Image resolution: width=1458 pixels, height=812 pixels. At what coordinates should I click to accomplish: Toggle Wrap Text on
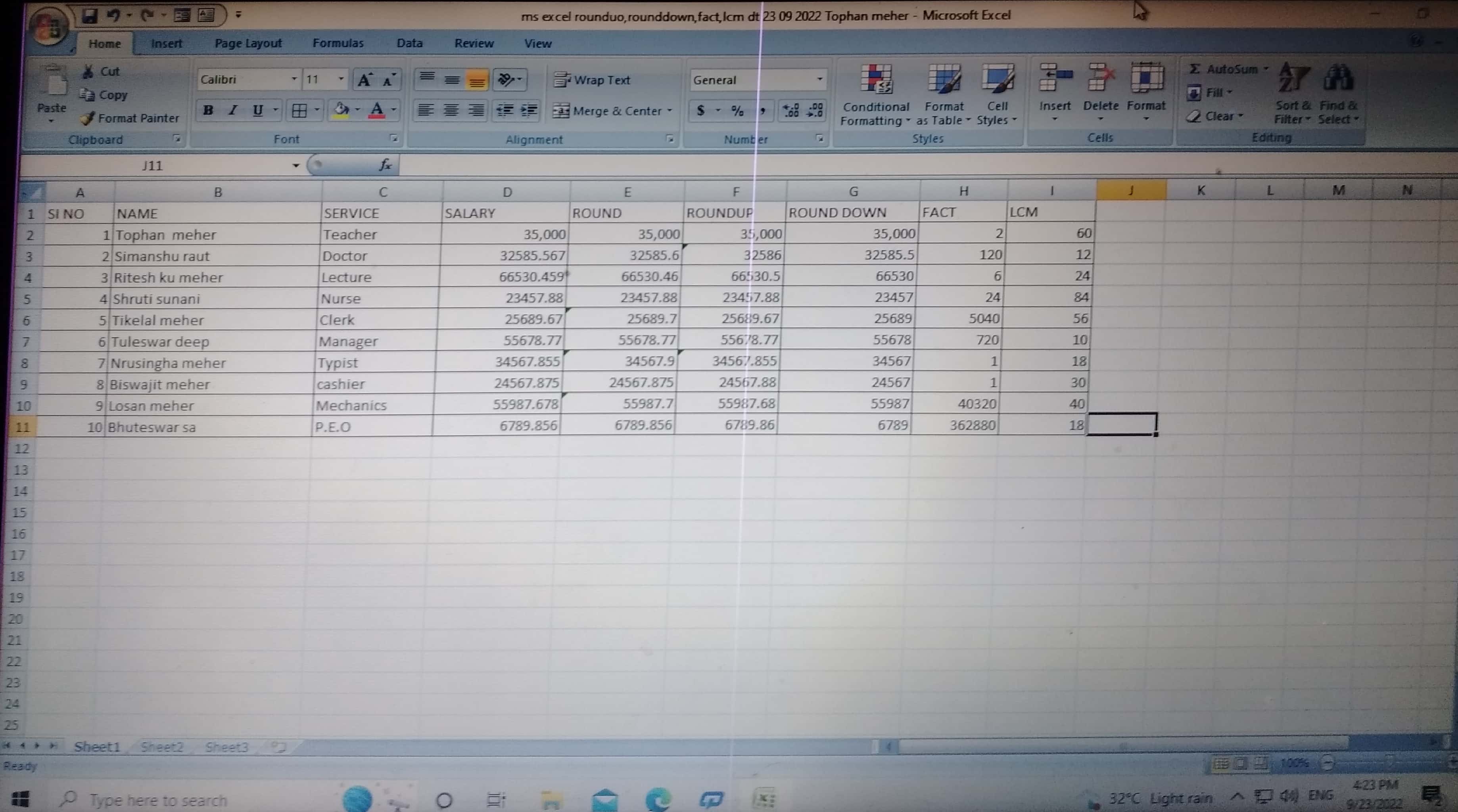[x=592, y=80]
